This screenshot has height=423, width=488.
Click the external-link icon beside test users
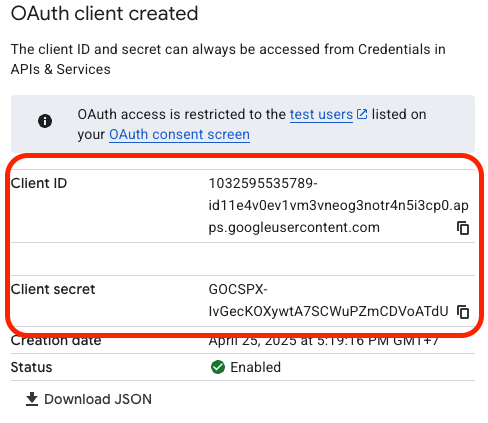362,114
